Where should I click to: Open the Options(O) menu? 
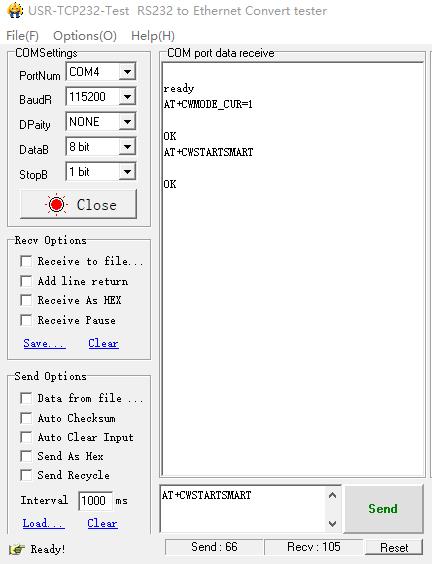[x=85, y=36]
